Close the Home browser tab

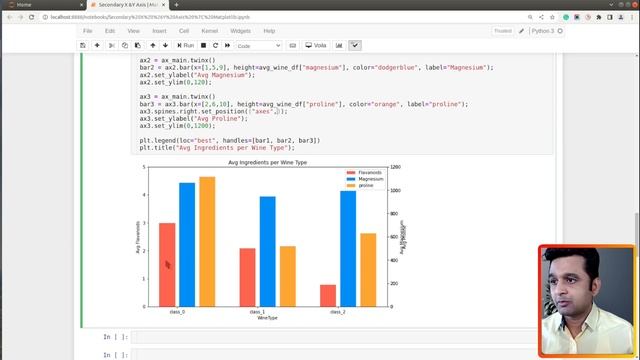click(x=81, y=5)
